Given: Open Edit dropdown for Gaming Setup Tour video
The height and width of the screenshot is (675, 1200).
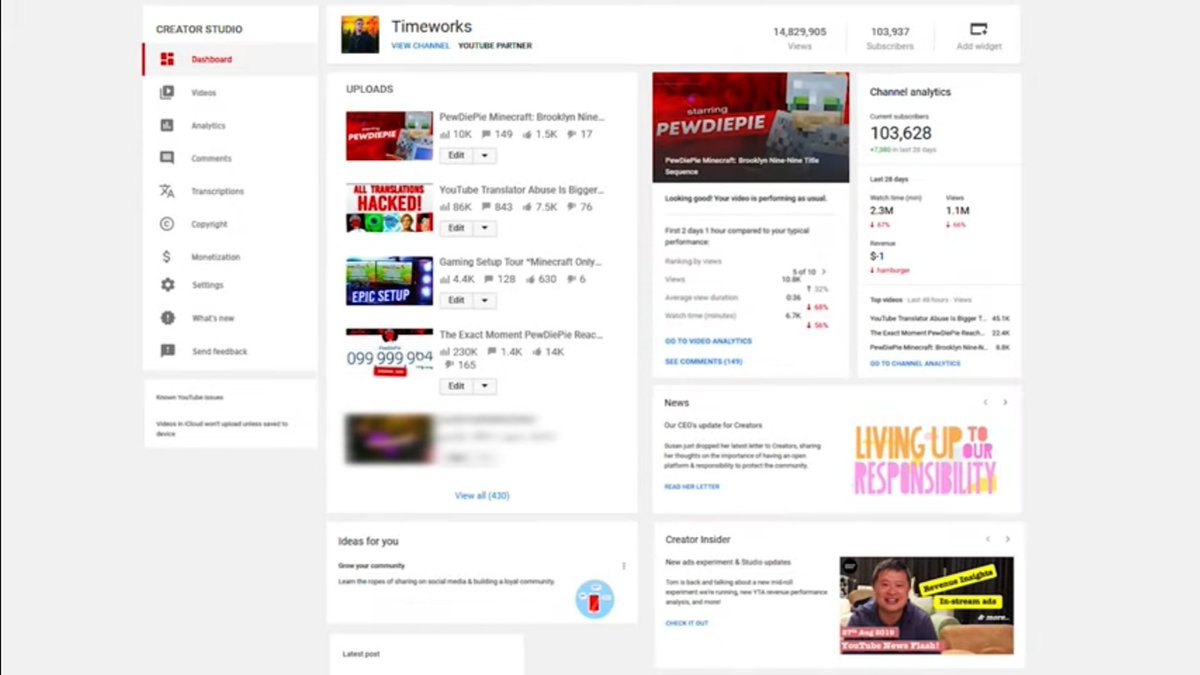Looking at the screenshot, I should 484,300.
